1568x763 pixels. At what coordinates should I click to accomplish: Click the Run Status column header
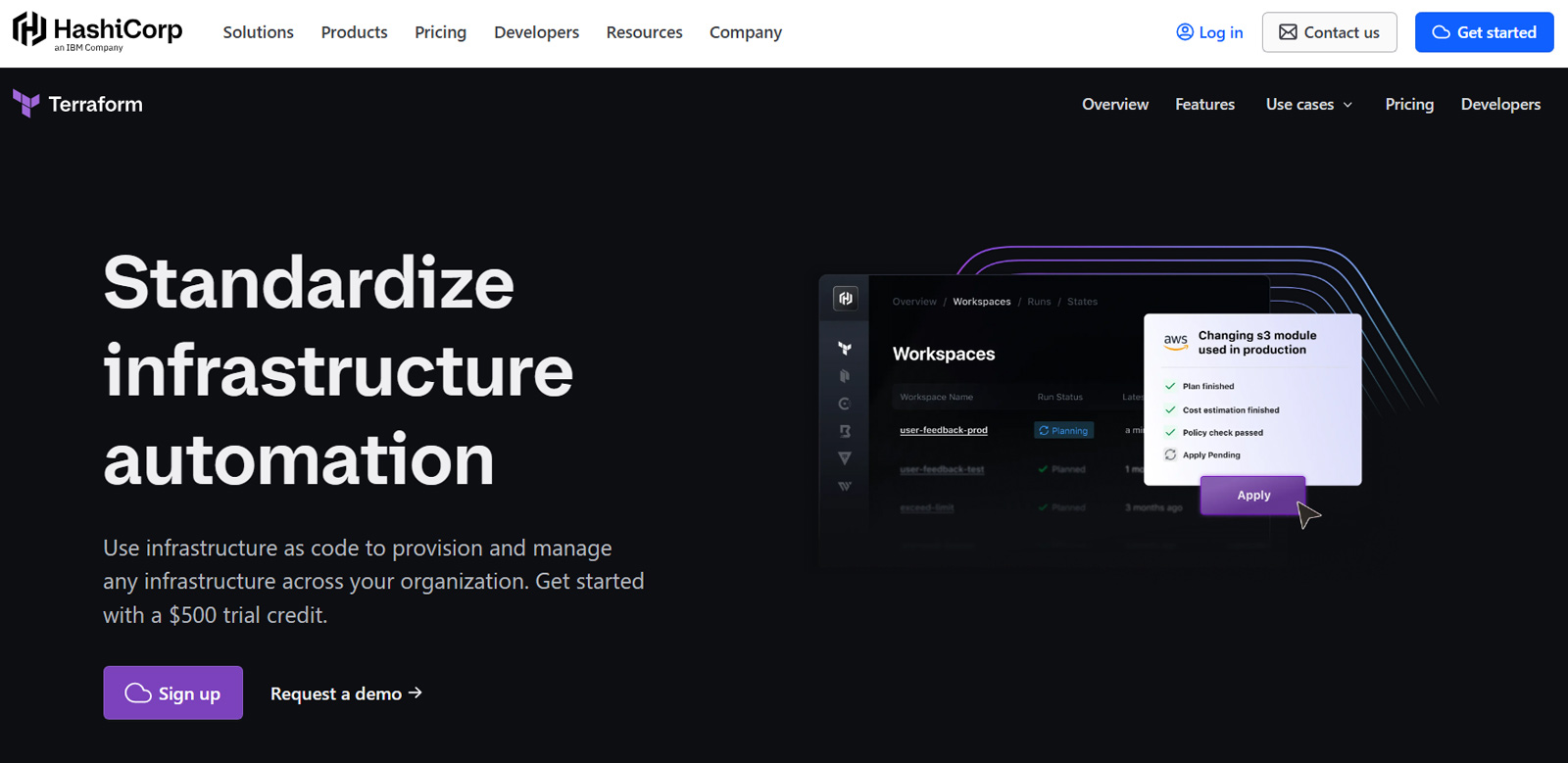(x=1060, y=397)
